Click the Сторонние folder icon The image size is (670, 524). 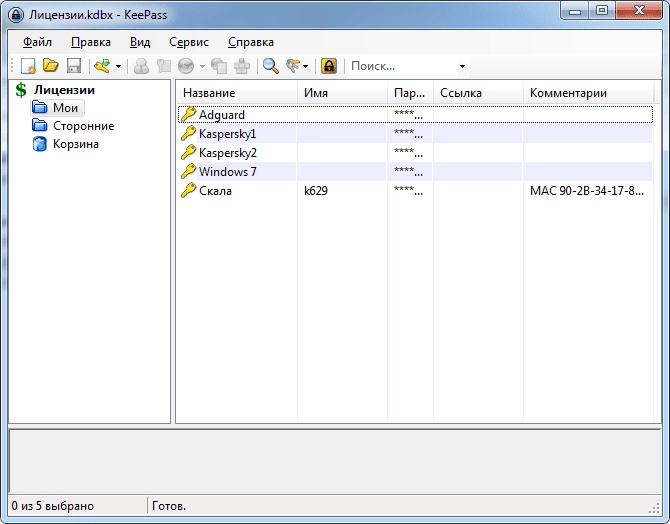click(x=40, y=125)
